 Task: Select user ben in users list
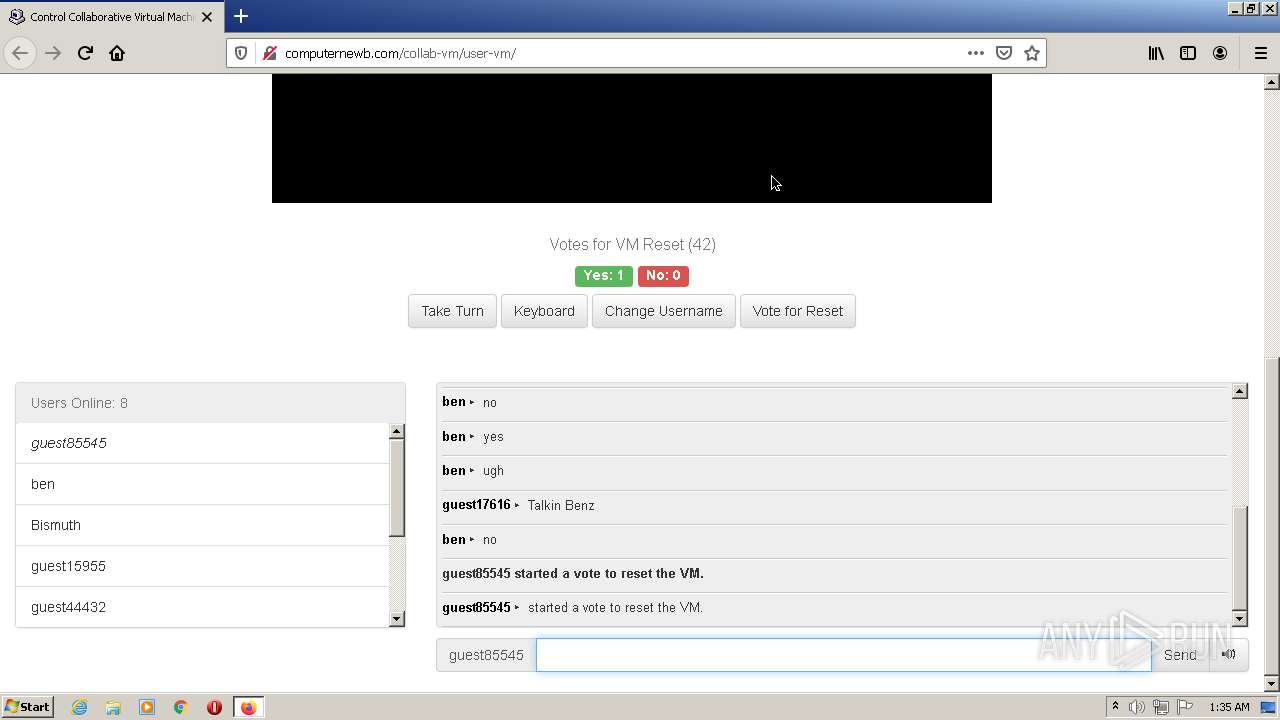click(202, 484)
